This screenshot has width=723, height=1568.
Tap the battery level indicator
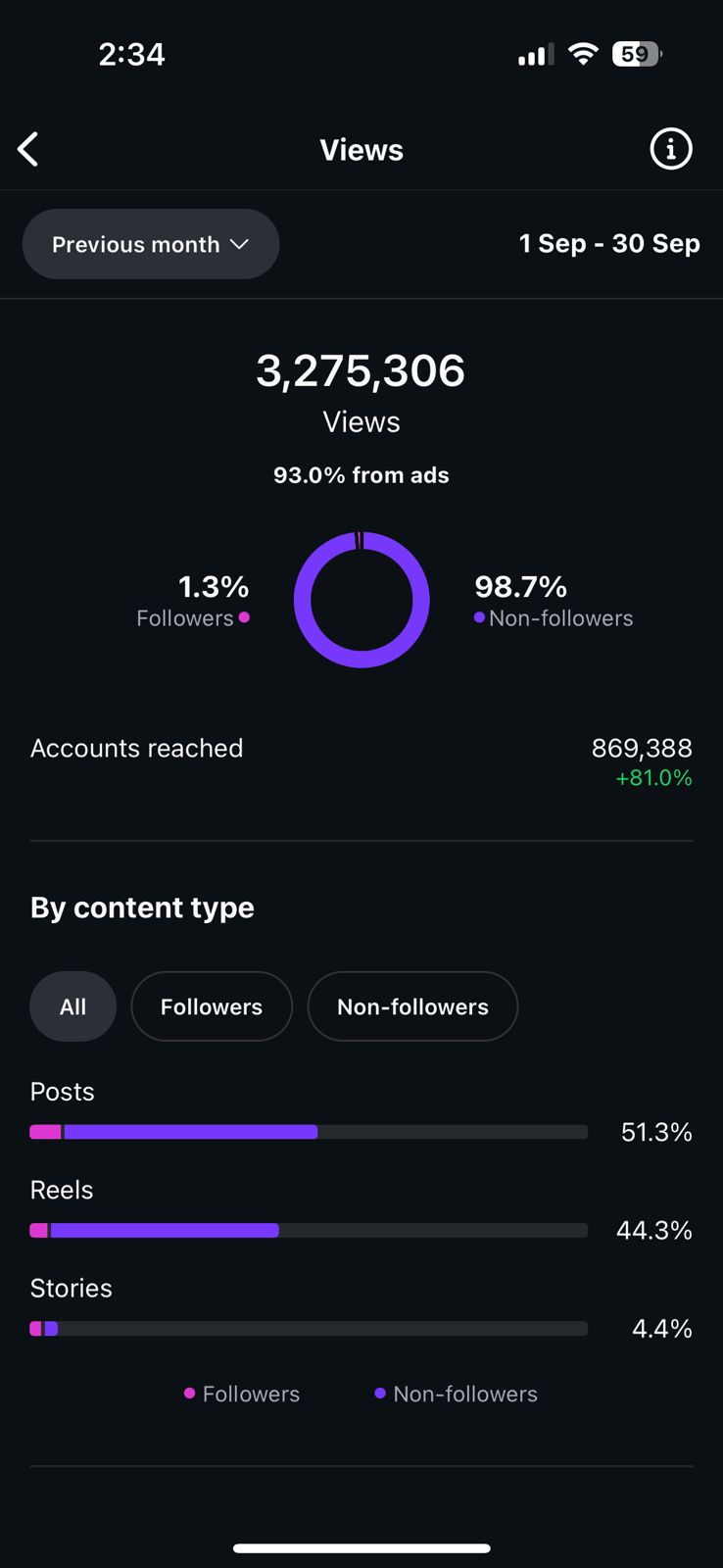pos(636,54)
